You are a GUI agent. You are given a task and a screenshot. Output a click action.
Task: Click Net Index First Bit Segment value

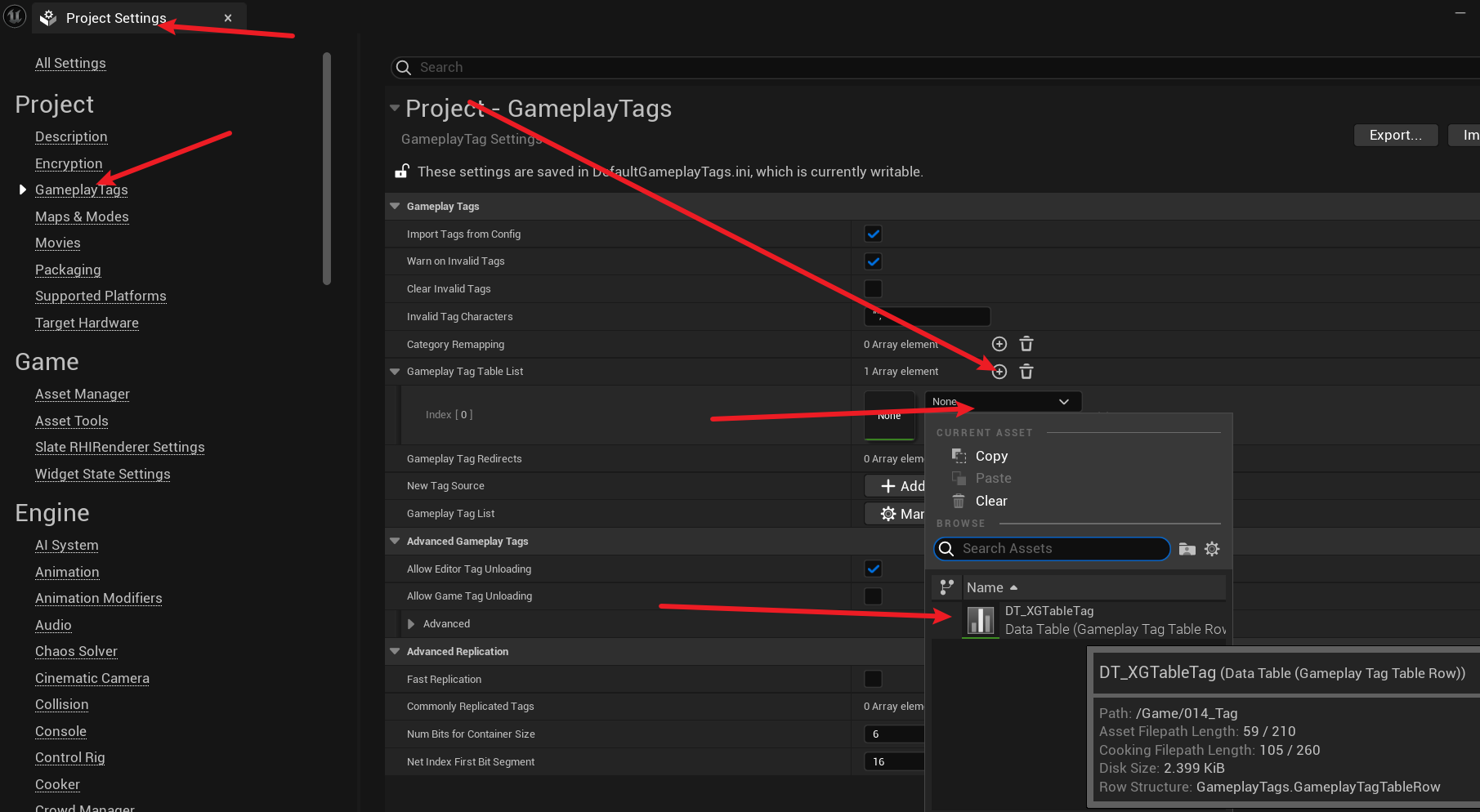pyautogui.click(x=894, y=762)
